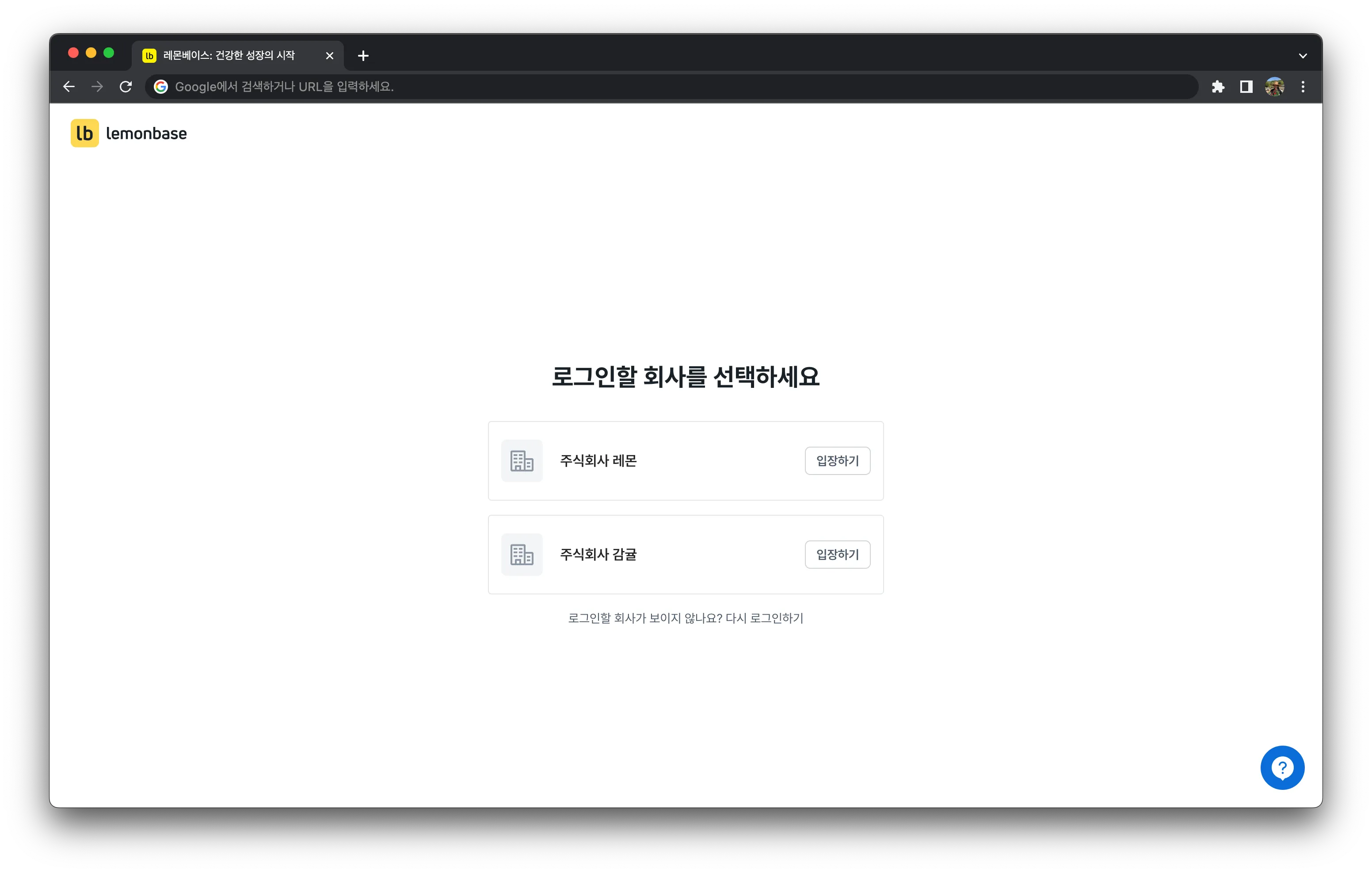This screenshot has width=1372, height=873.
Task: Click the heading 로그인할 회사를 선택하세요
Action: [686, 376]
